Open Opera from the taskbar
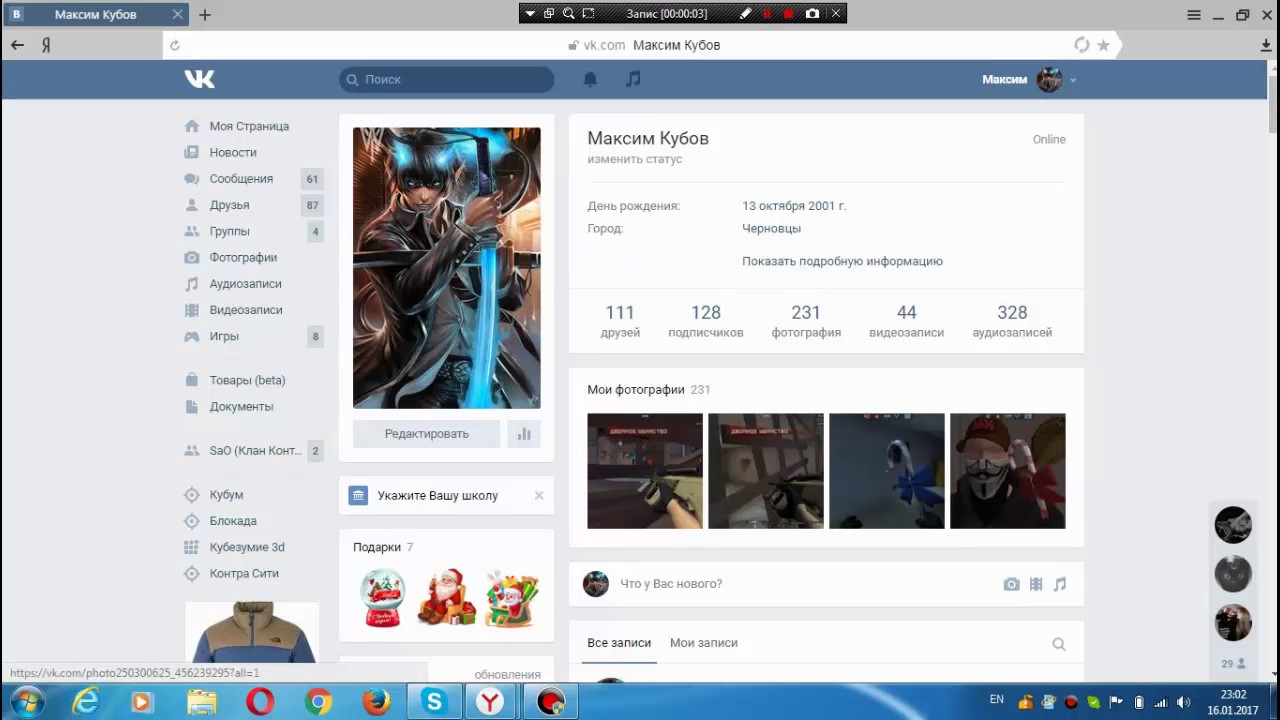The height and width of the screenshot is (720, 1280). tap(260, 703)
